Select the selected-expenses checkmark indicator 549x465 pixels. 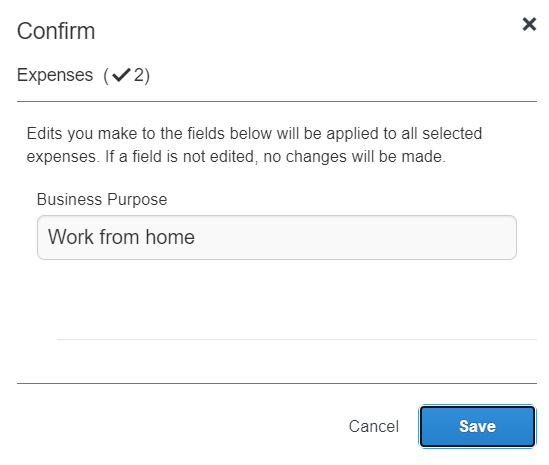(121, 75)
